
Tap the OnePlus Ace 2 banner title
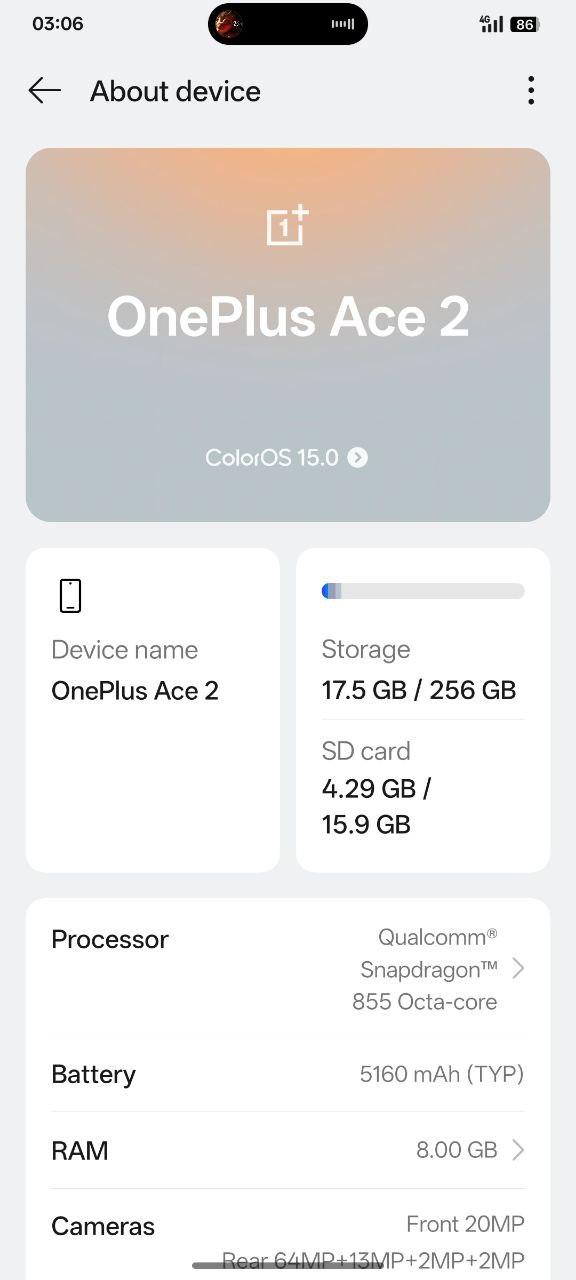pos(288,317)
